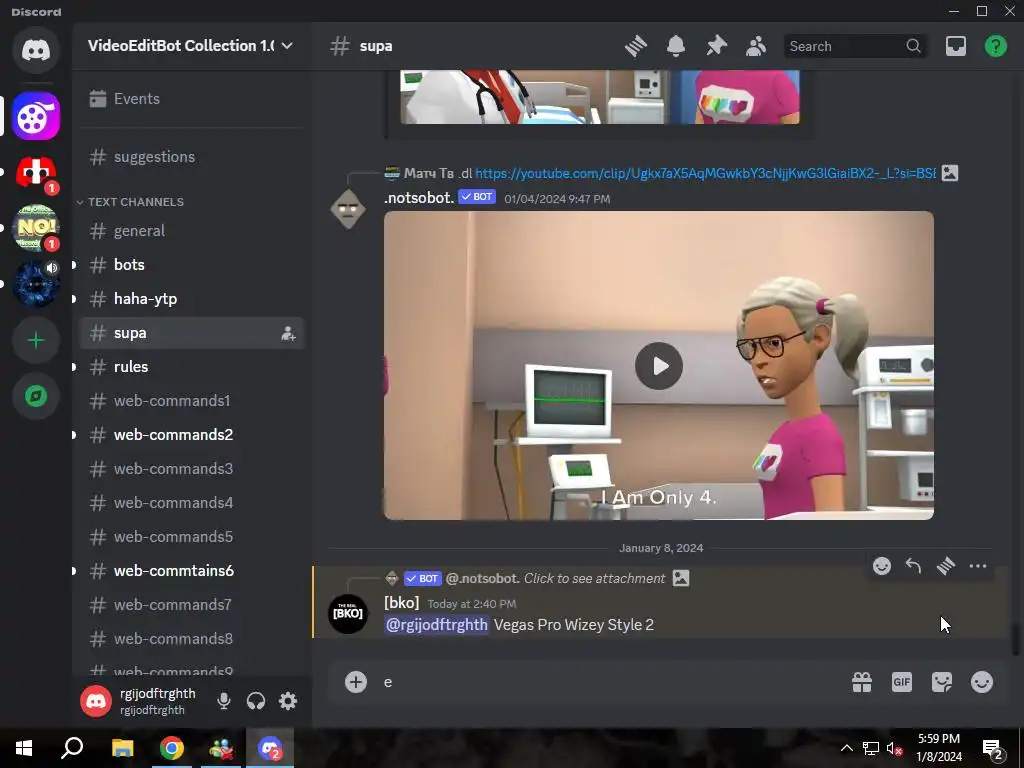Screen dimensions: 1024x768
Task: Open the emoji picker
Action: point(982,682)
